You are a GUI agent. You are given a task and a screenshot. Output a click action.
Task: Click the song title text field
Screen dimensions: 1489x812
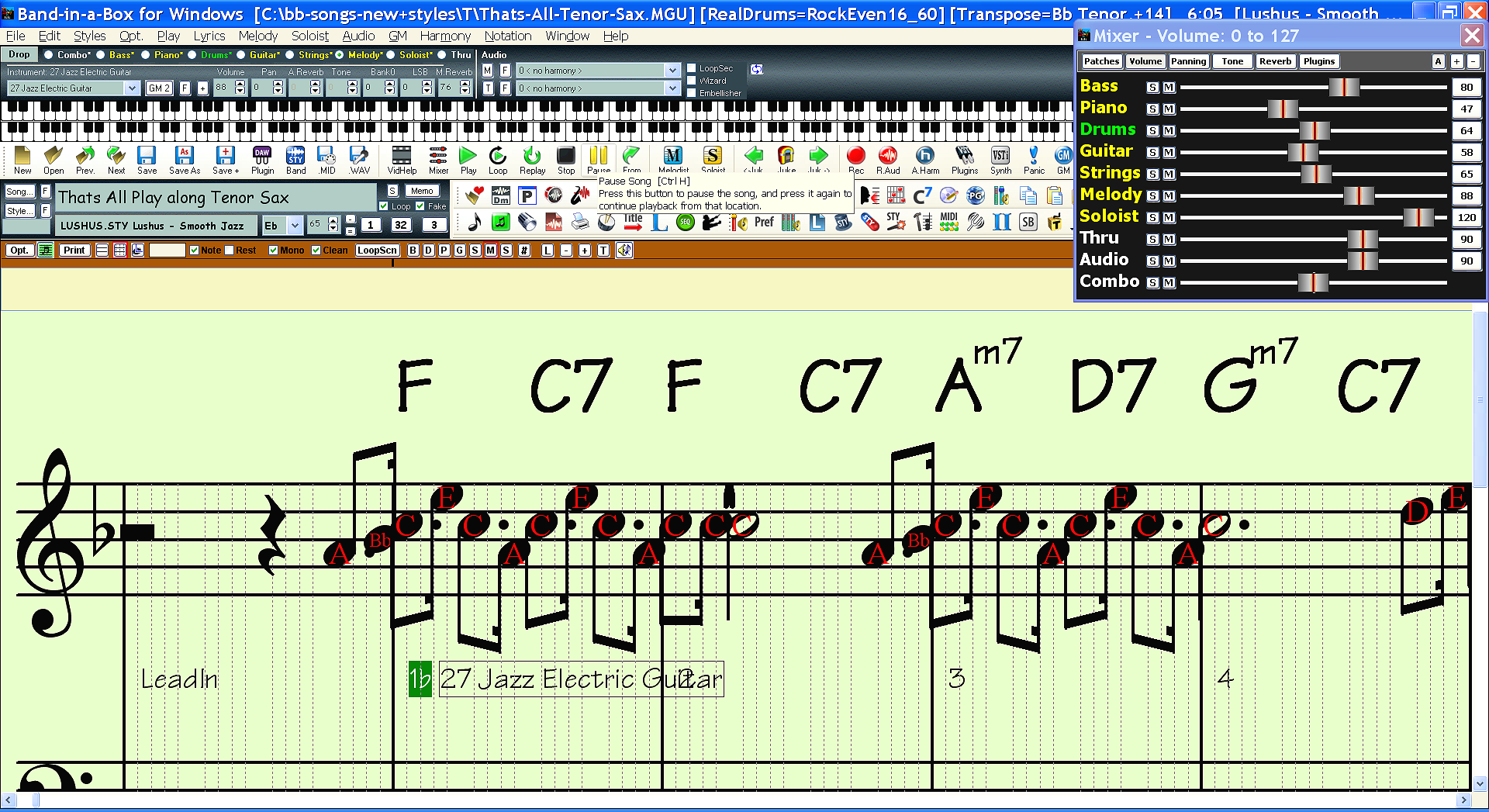tap(216, 198)
